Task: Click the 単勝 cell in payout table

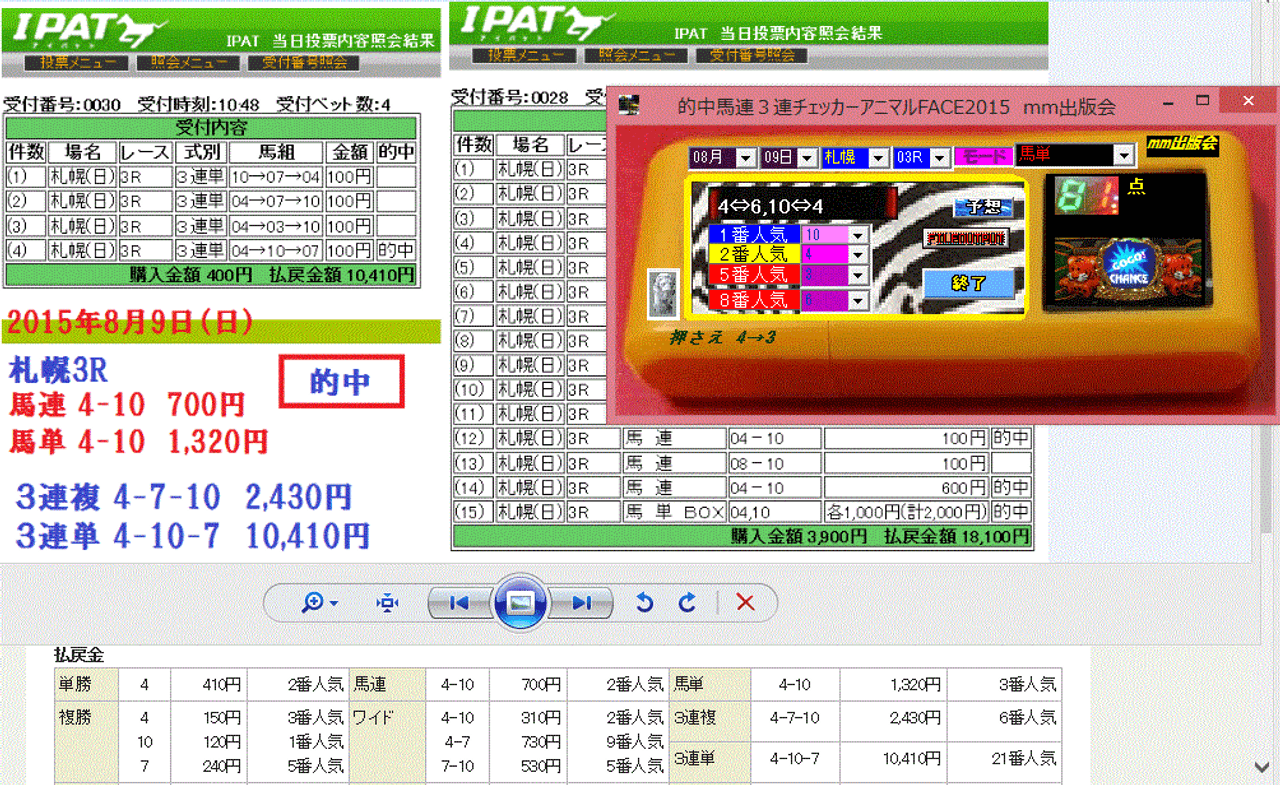Action: (86, 685)
